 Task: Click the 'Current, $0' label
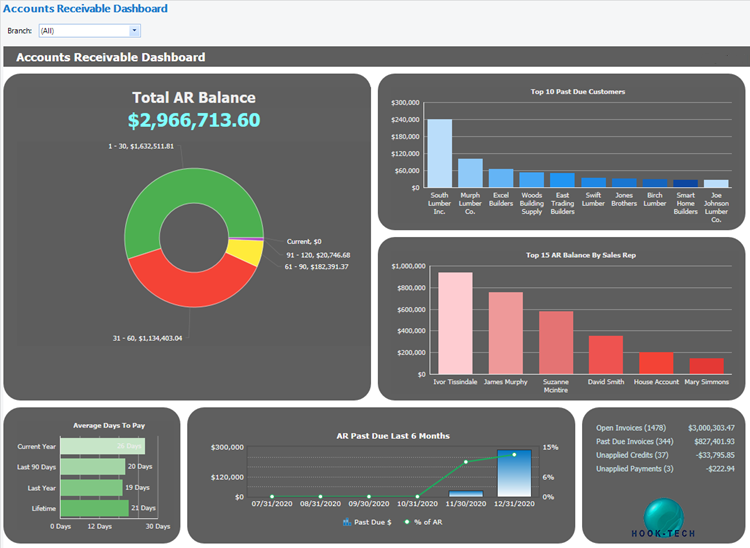pyautogui.click(x=304, y=241)
